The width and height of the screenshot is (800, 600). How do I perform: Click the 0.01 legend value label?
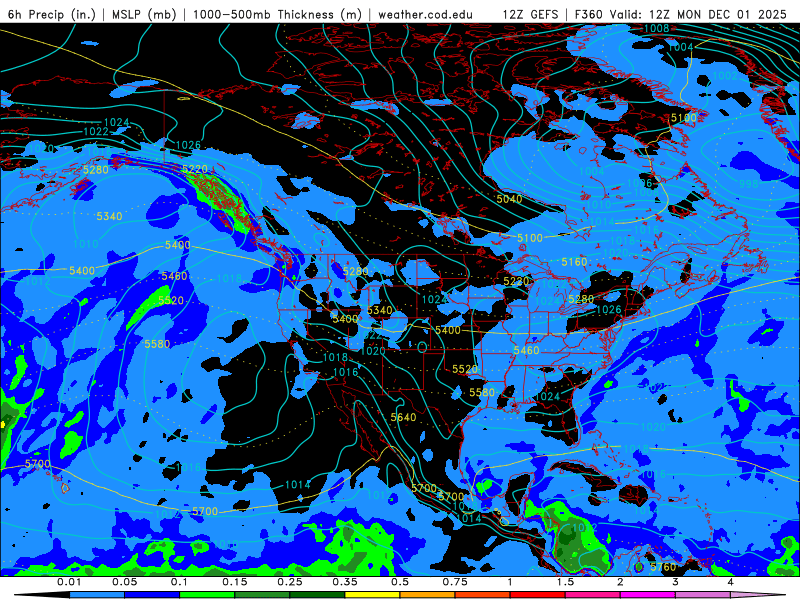tap(69, 582)
